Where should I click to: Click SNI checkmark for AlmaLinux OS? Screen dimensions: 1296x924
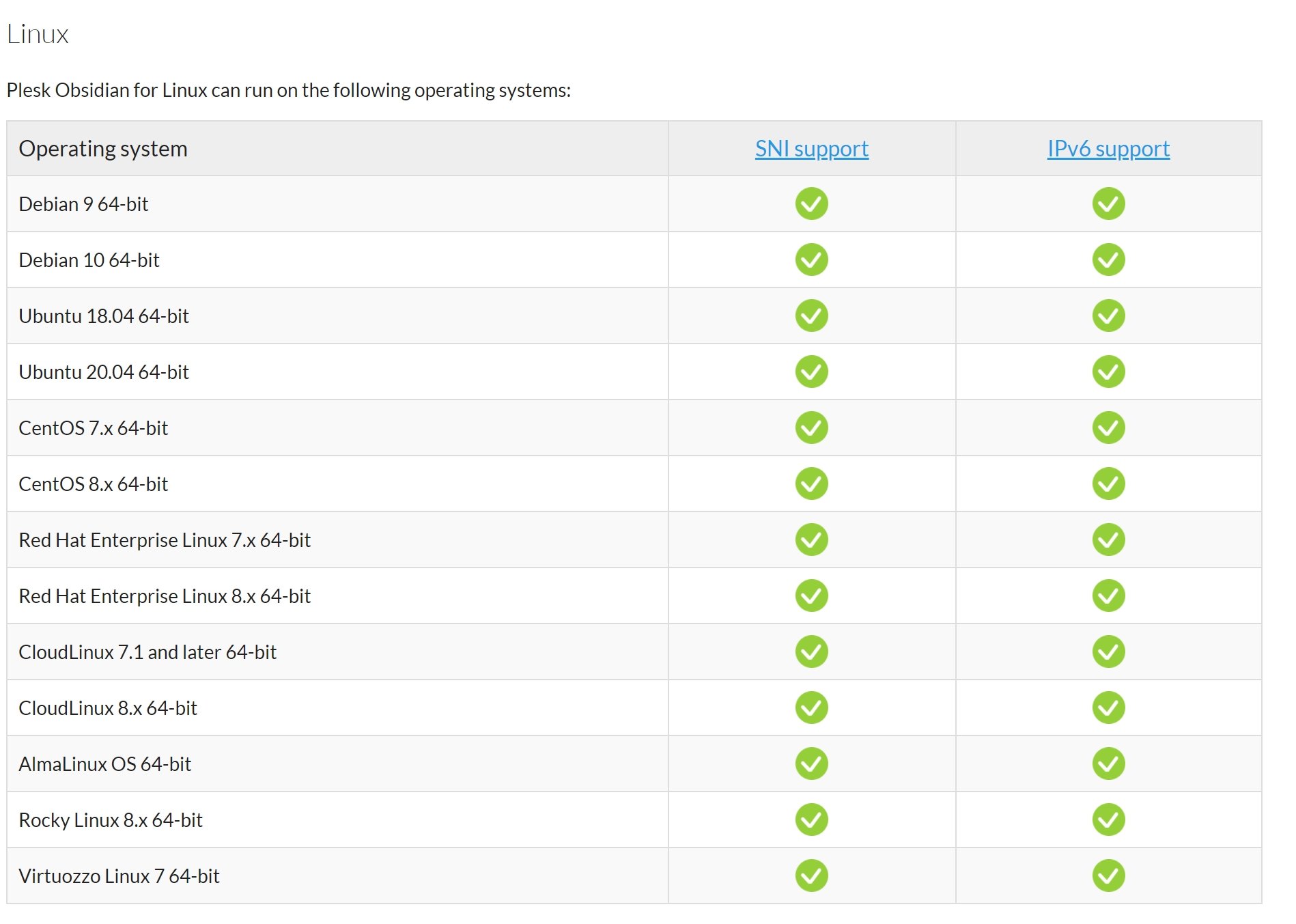[811, 764]
